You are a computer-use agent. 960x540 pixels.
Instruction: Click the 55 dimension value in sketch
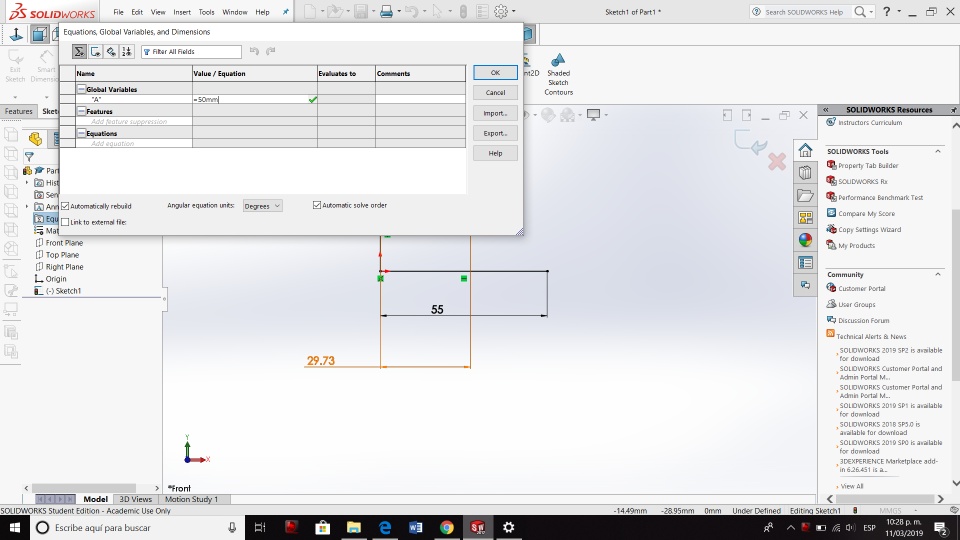(x=437, y=309)
